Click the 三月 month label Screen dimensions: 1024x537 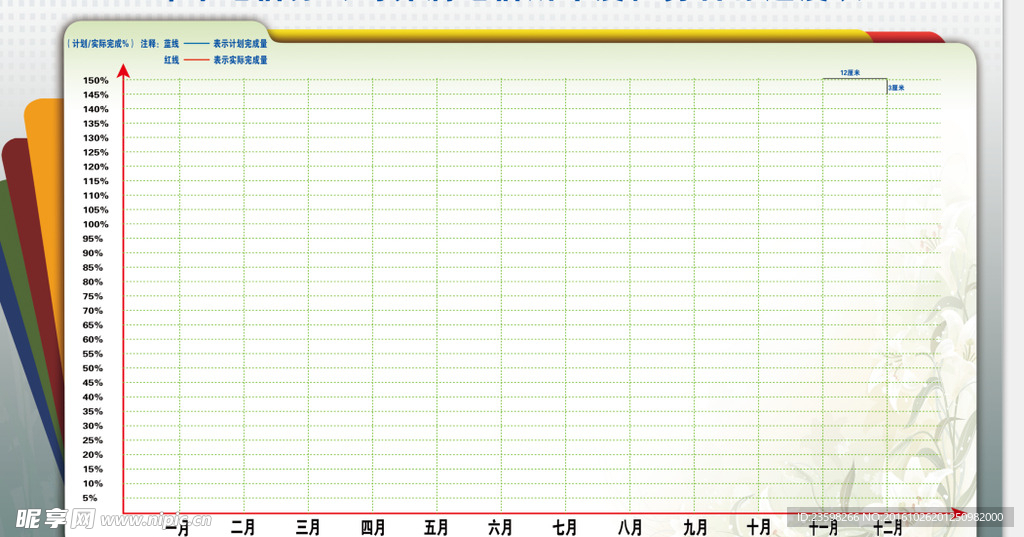click(x=308, y=527)
